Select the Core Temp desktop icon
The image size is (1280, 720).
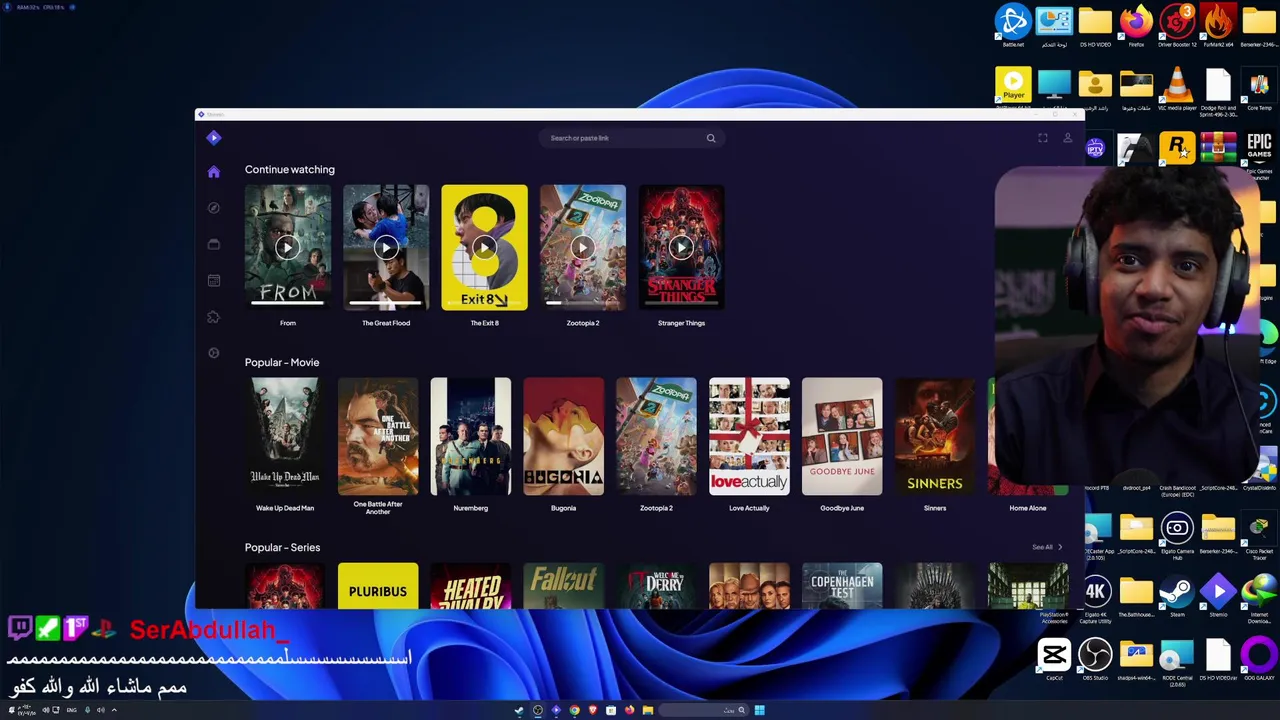(1259, 89)
